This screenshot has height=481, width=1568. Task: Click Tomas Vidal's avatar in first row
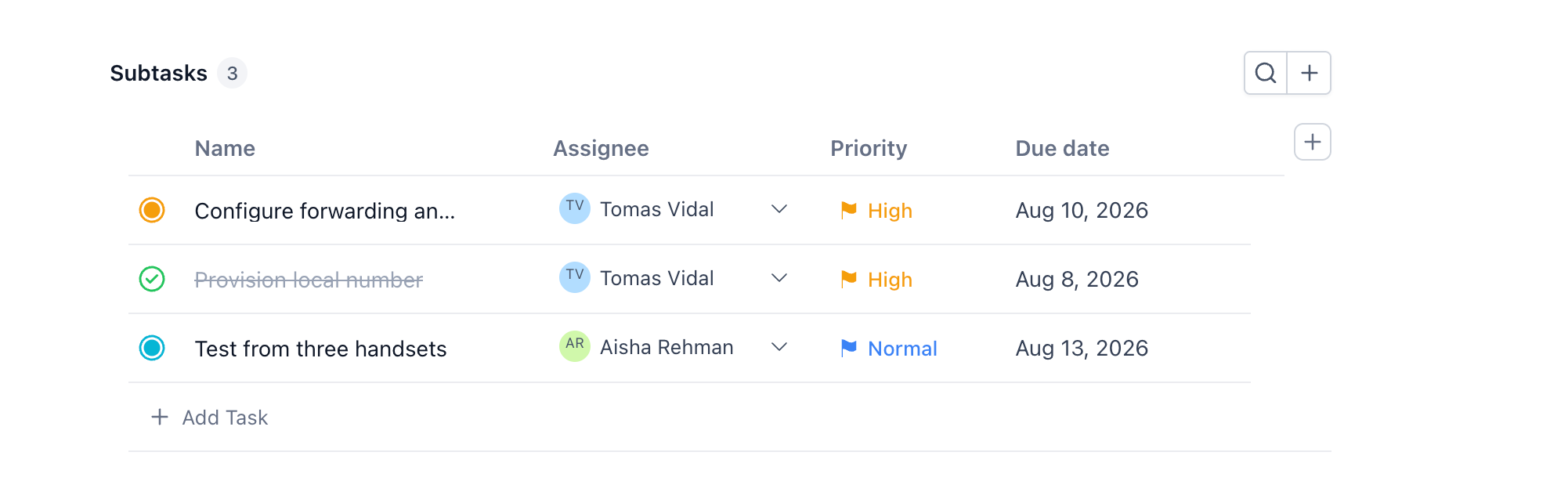click(x=575, y=208)
